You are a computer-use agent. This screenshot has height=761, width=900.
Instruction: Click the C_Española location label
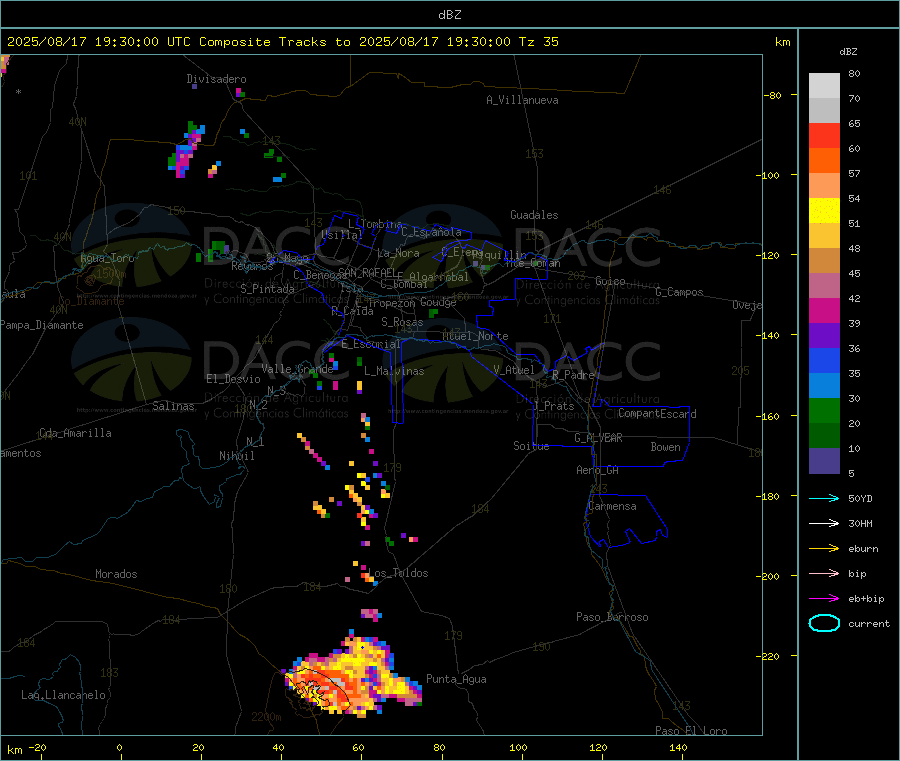click(x=432, y=232)
